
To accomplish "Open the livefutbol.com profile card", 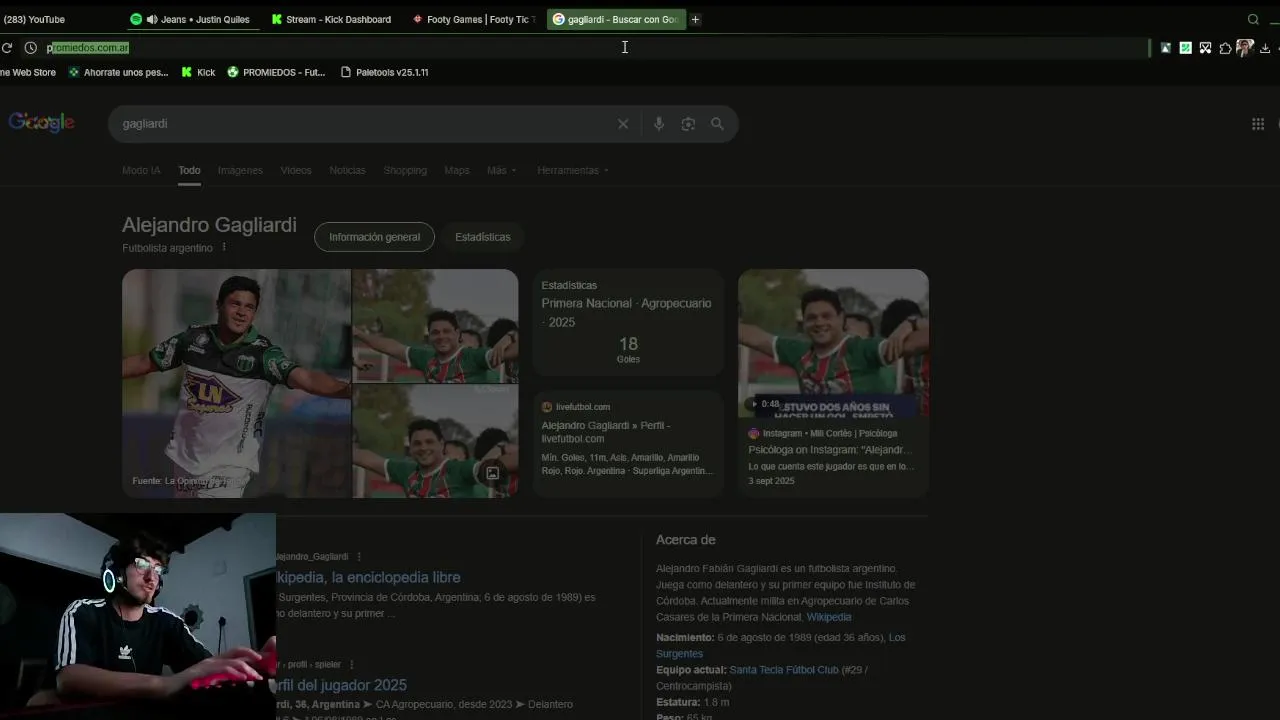I will [x=628, y=443].
